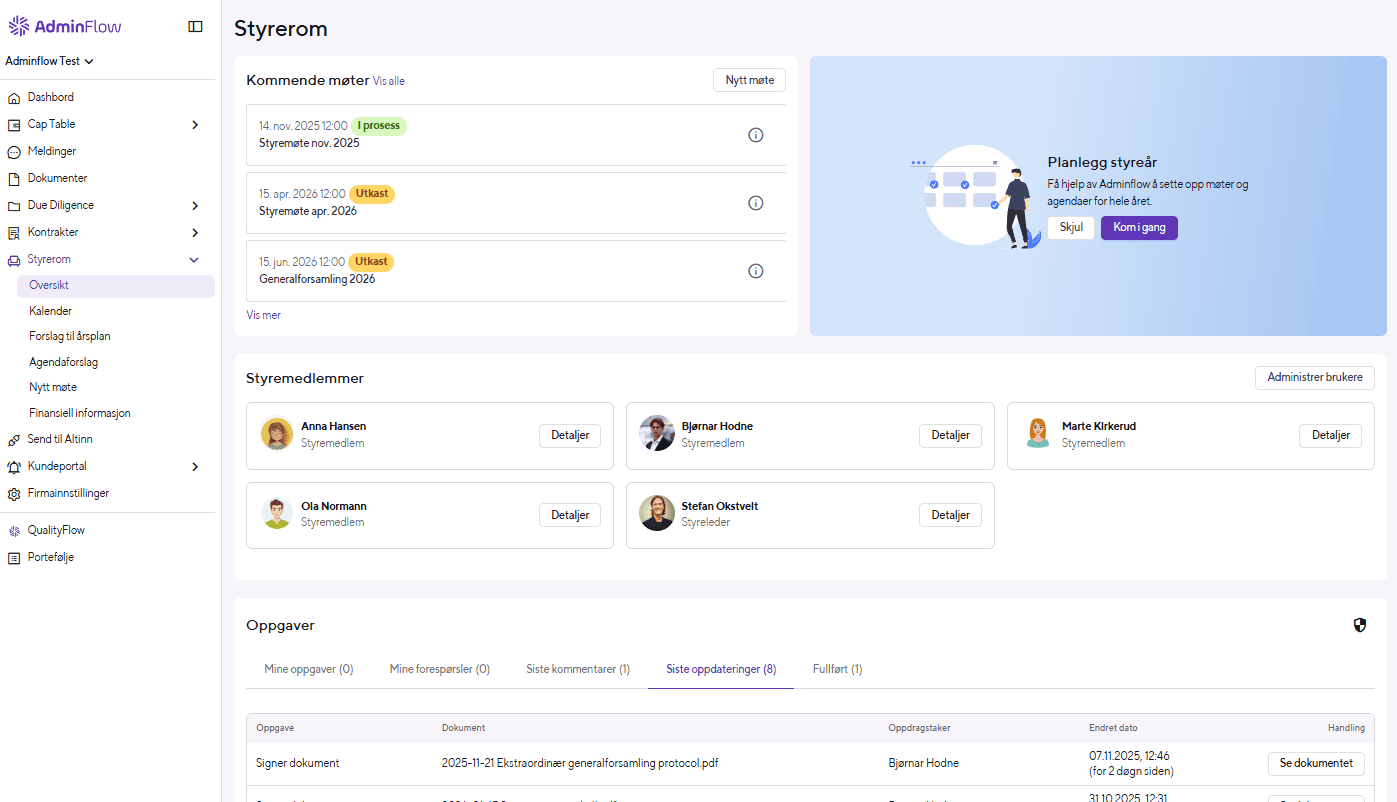Collapse the sidebar with the panel icon
The height and width of the screenshot is (802, 1397).
click(x=195, y=26)
